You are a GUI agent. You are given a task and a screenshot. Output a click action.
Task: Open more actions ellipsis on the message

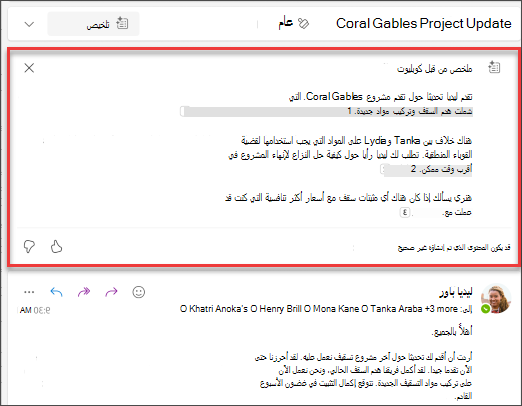pos(29,292)
